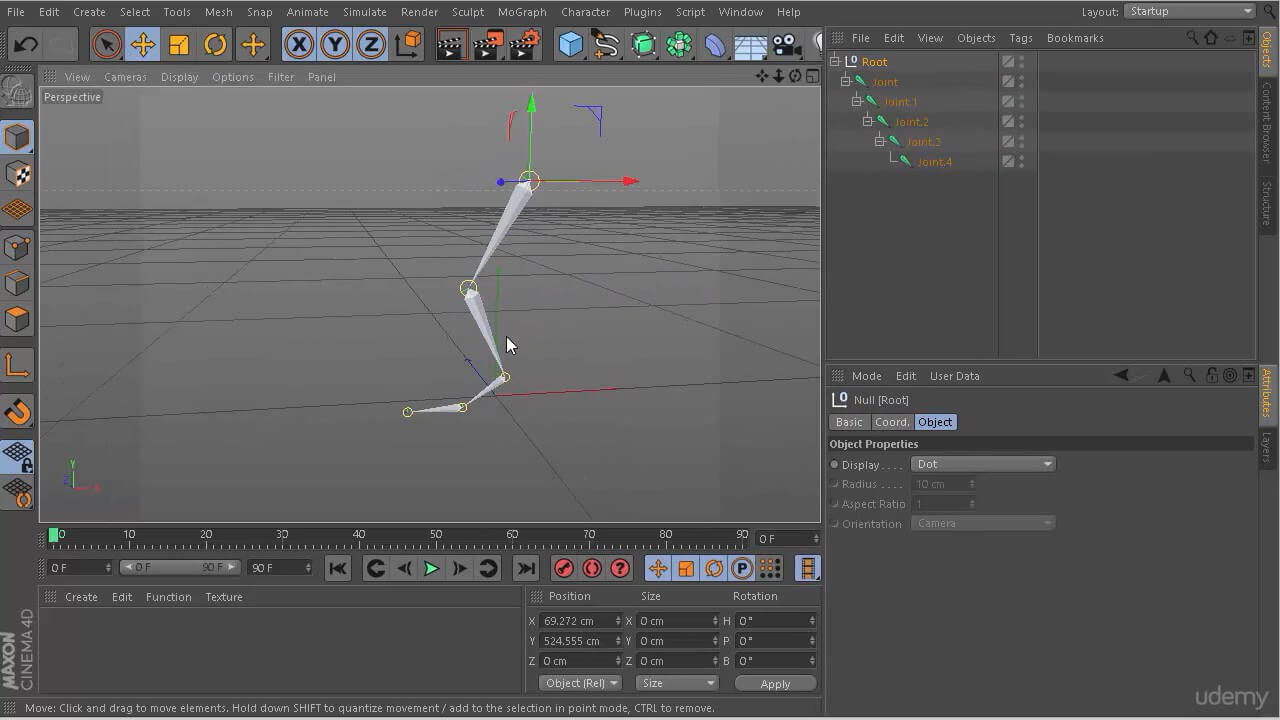Lock the X axis with the X button

299,45
